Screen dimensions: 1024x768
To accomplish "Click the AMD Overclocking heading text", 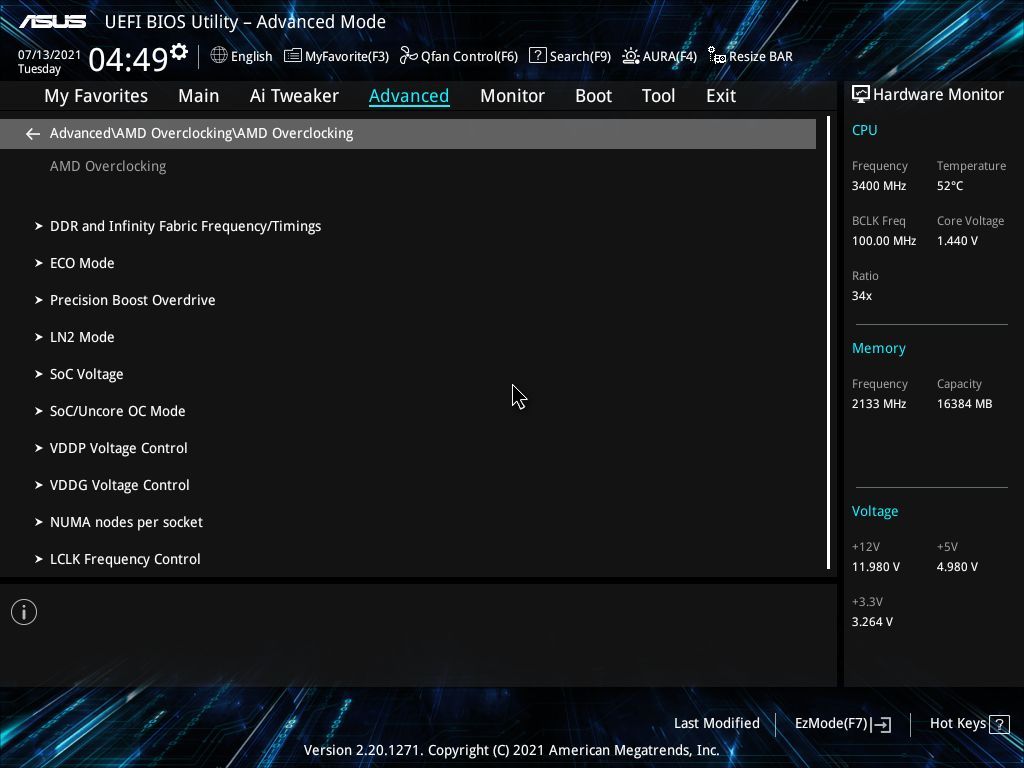I will pos(108,167).
